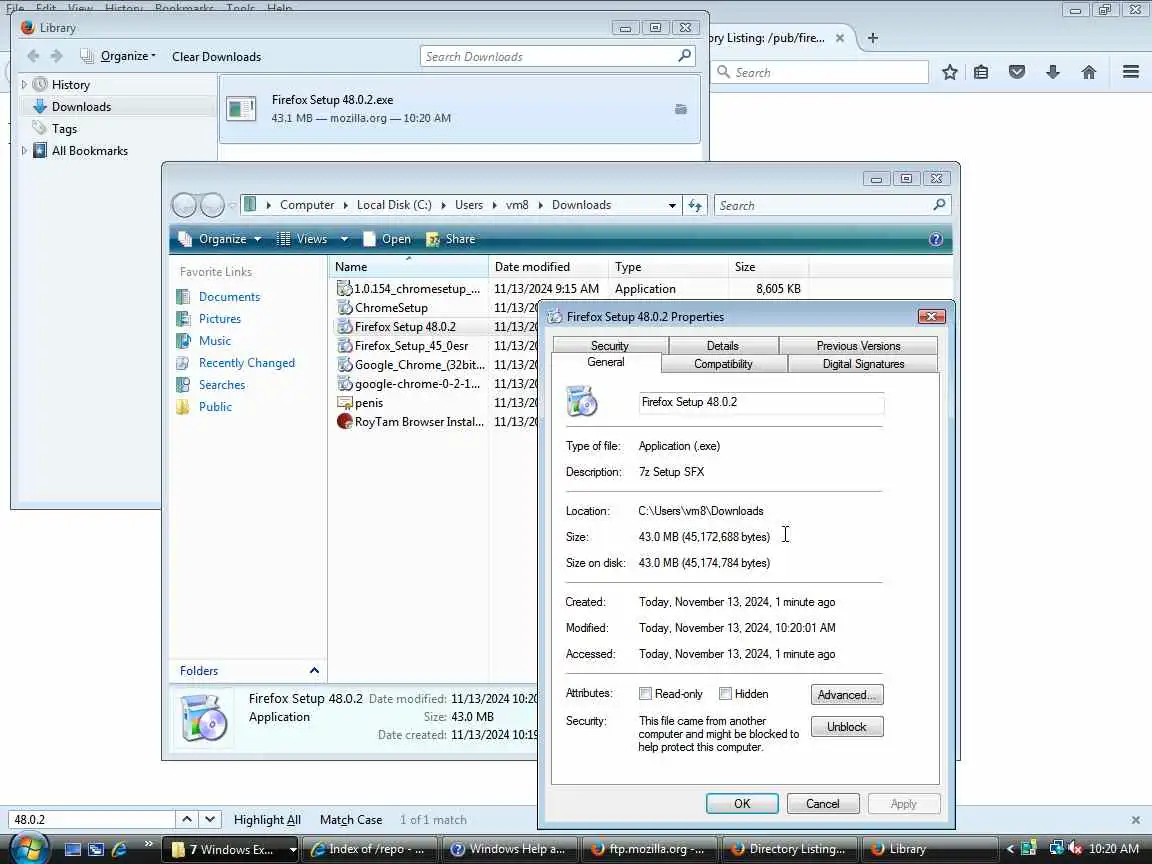
Task: Click Open in Explorer toolbar
Action: point(387,239)
